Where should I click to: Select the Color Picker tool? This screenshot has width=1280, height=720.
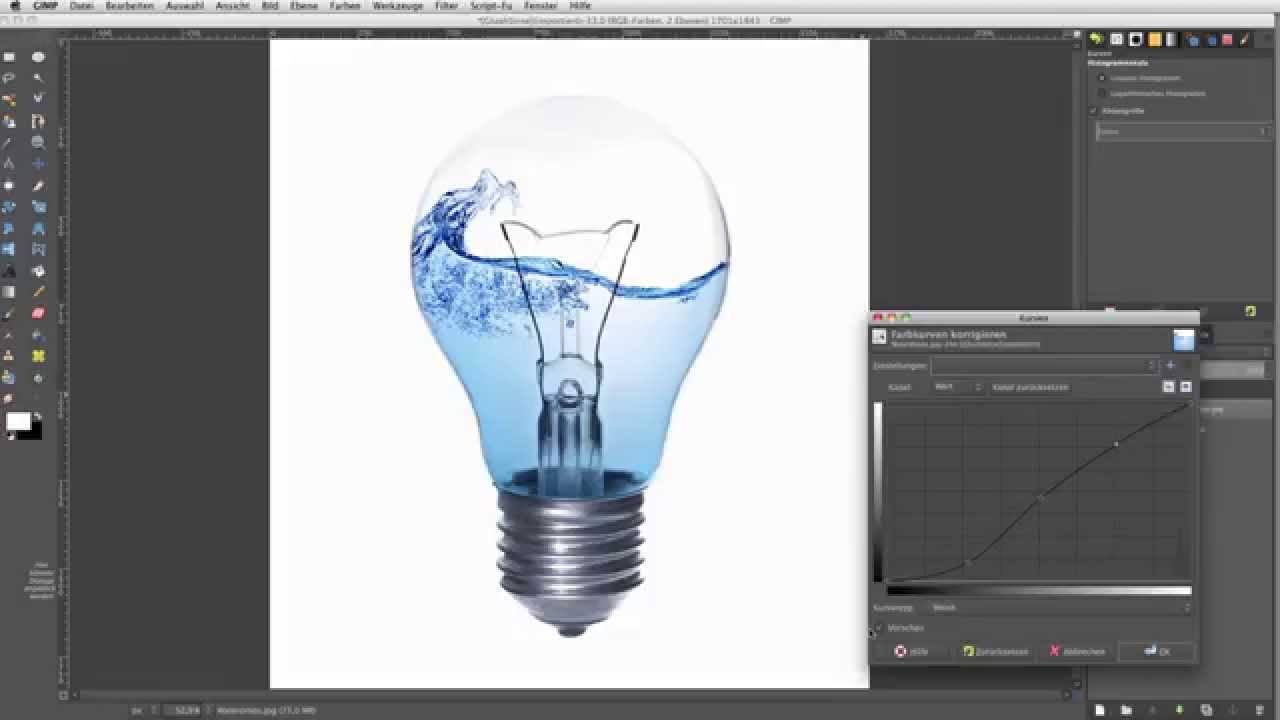point(9,142)
